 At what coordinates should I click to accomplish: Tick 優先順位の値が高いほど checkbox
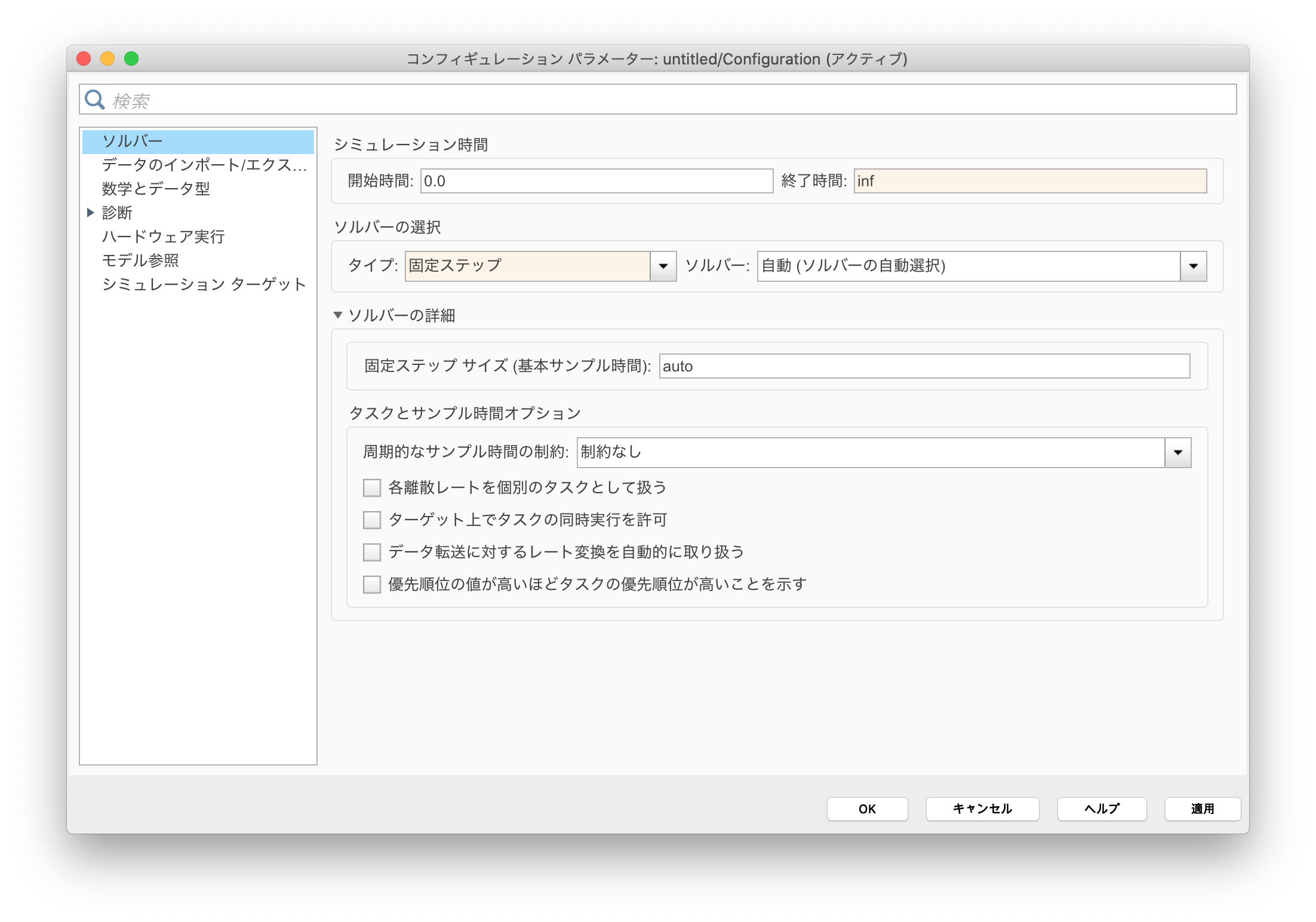tap(372, 585)
